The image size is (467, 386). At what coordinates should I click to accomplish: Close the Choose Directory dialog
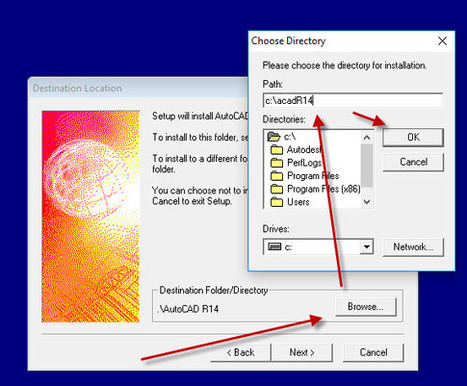(x=442, y=41)
